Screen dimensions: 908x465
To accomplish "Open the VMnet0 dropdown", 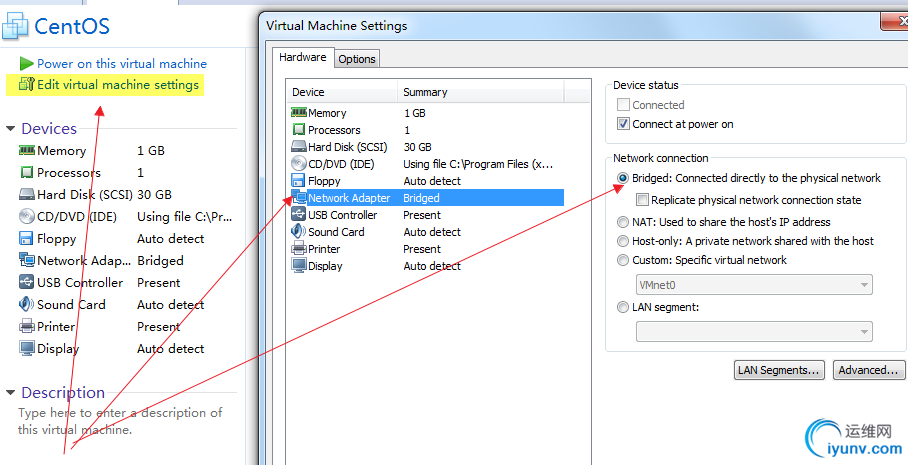I will click(x=754, y=284).
